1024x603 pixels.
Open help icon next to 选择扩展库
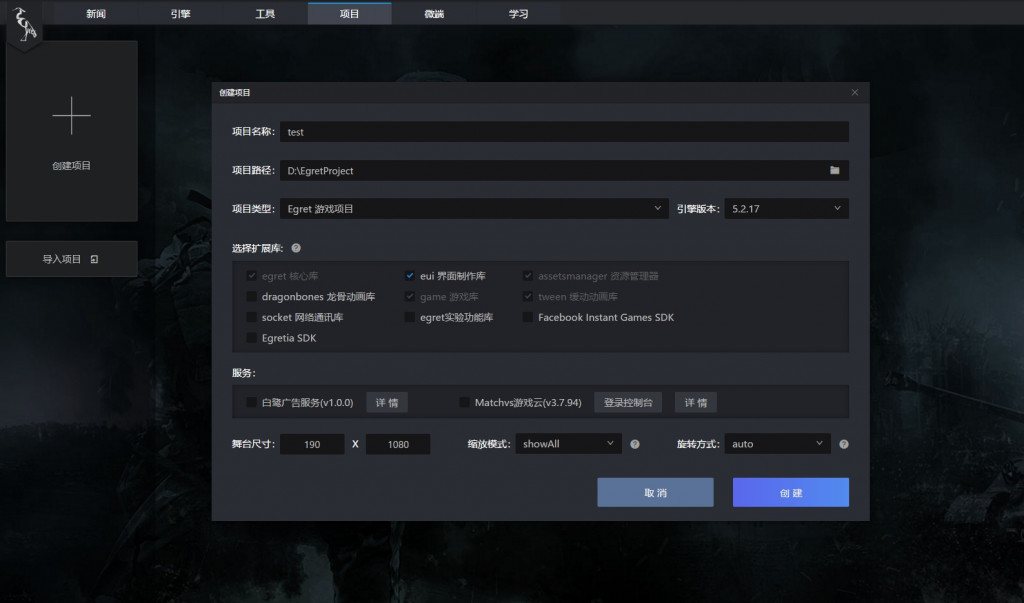[296, 248]
